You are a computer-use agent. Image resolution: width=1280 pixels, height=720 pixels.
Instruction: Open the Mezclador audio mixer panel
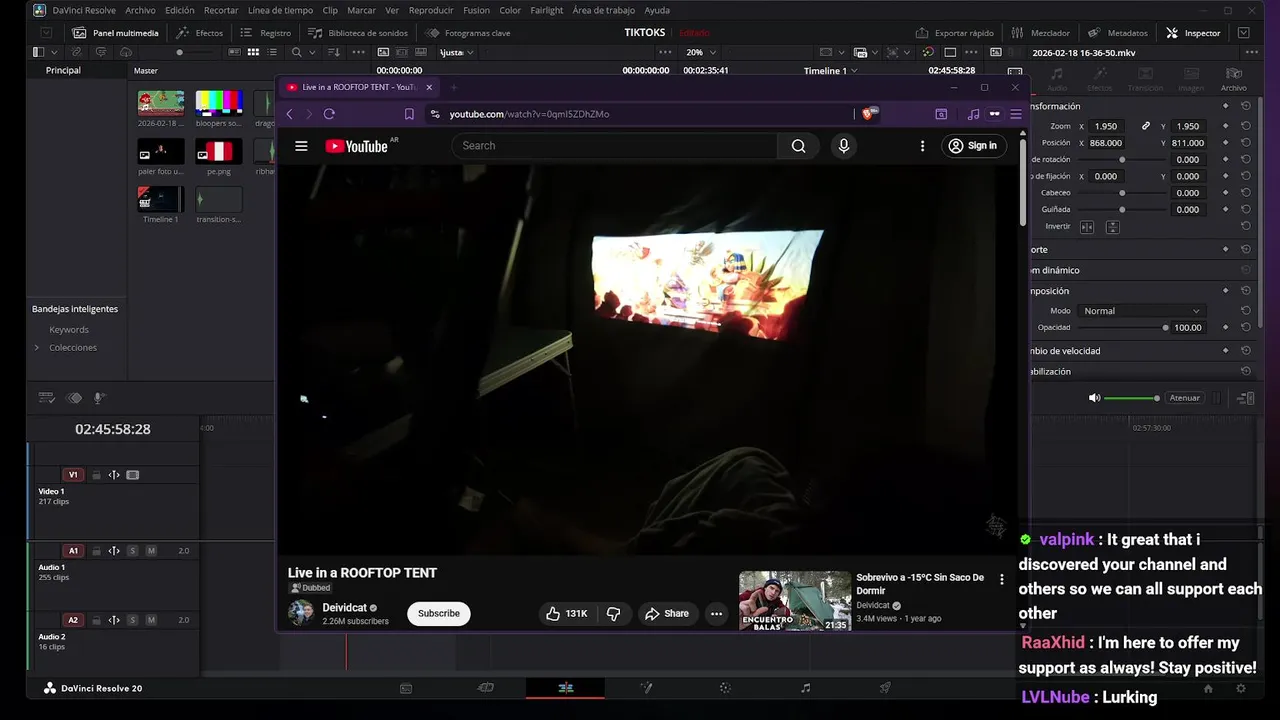click(1041, 33)
